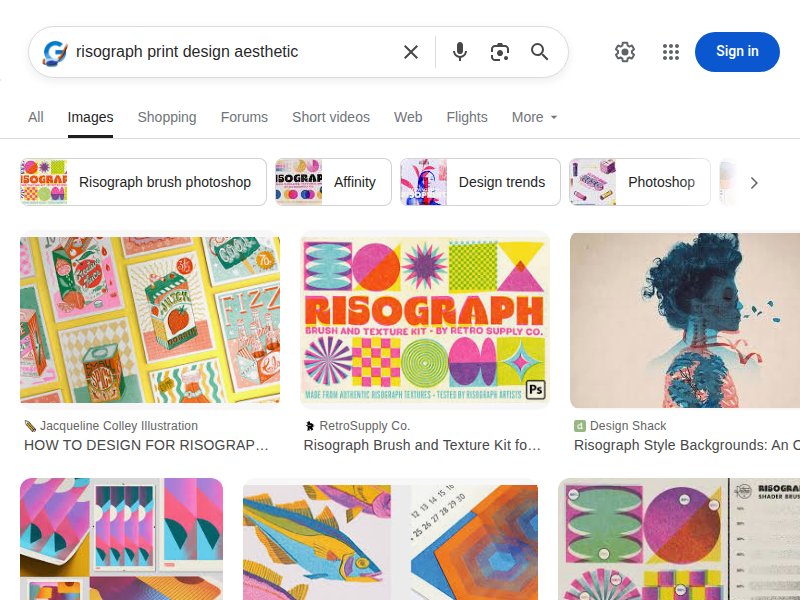Click the Design Shack source icon
The height and width of the screenshot is (600, 800).
[580, 425]
